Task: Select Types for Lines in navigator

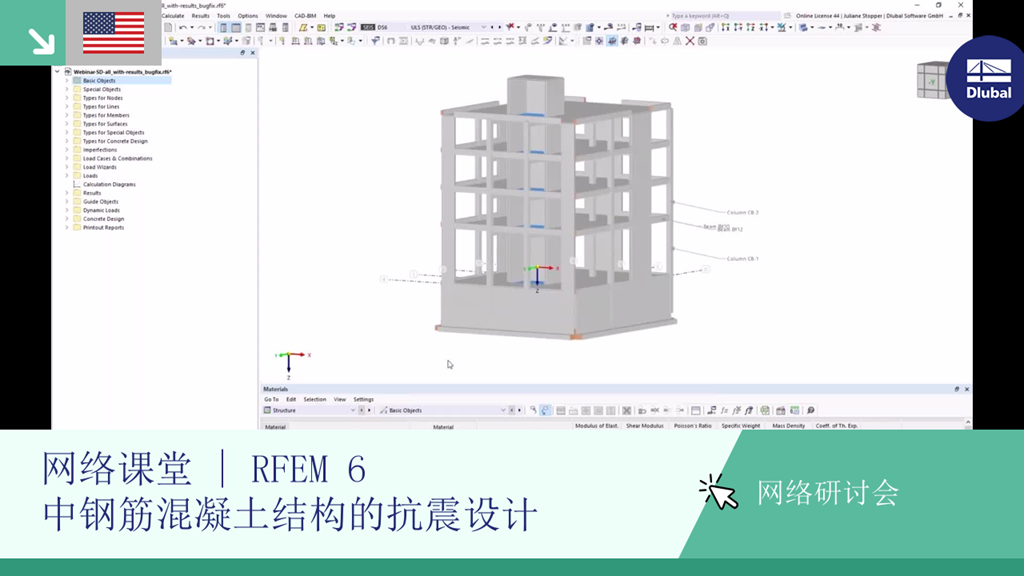Action: (101, 106)
